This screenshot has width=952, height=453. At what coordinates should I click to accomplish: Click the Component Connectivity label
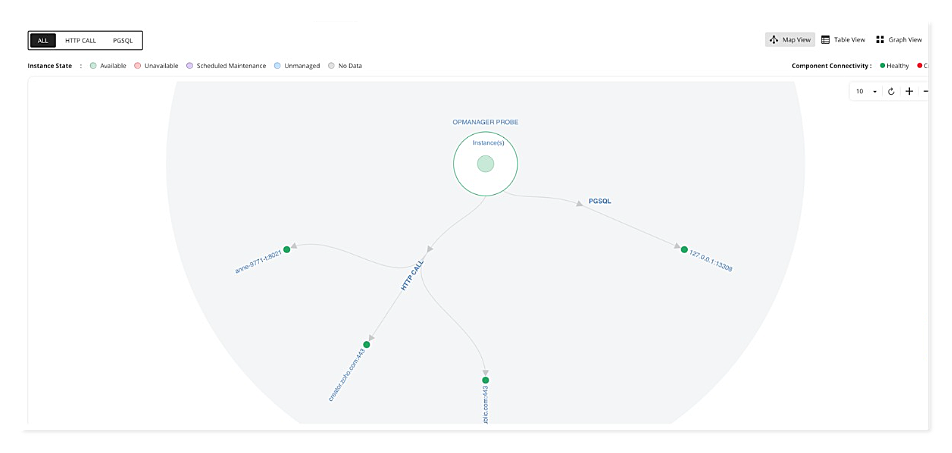(x=831, y=66)
